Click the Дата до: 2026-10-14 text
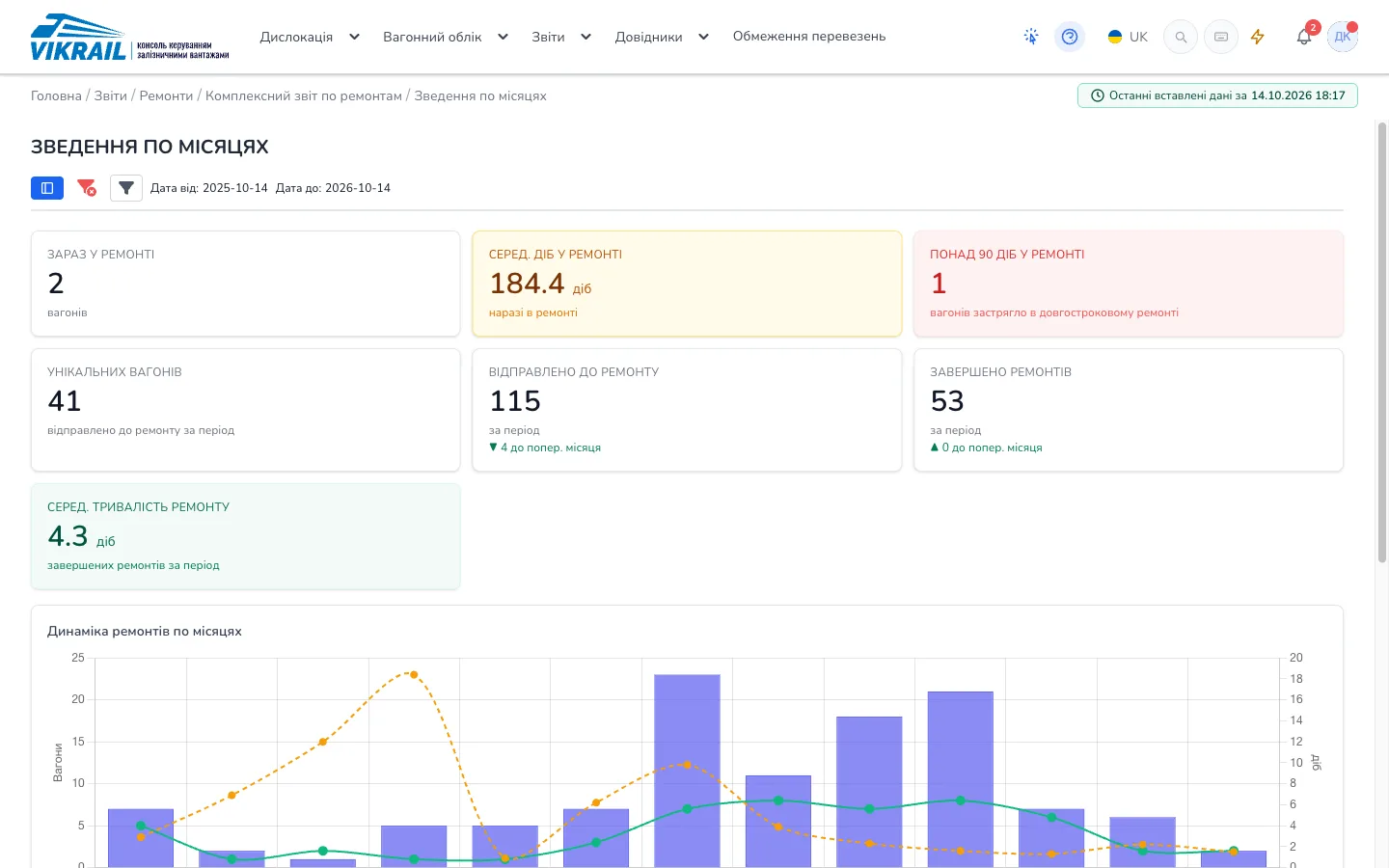Image resolution: width=1389 pixels, height=868 pixels. (x=333, y=188)
